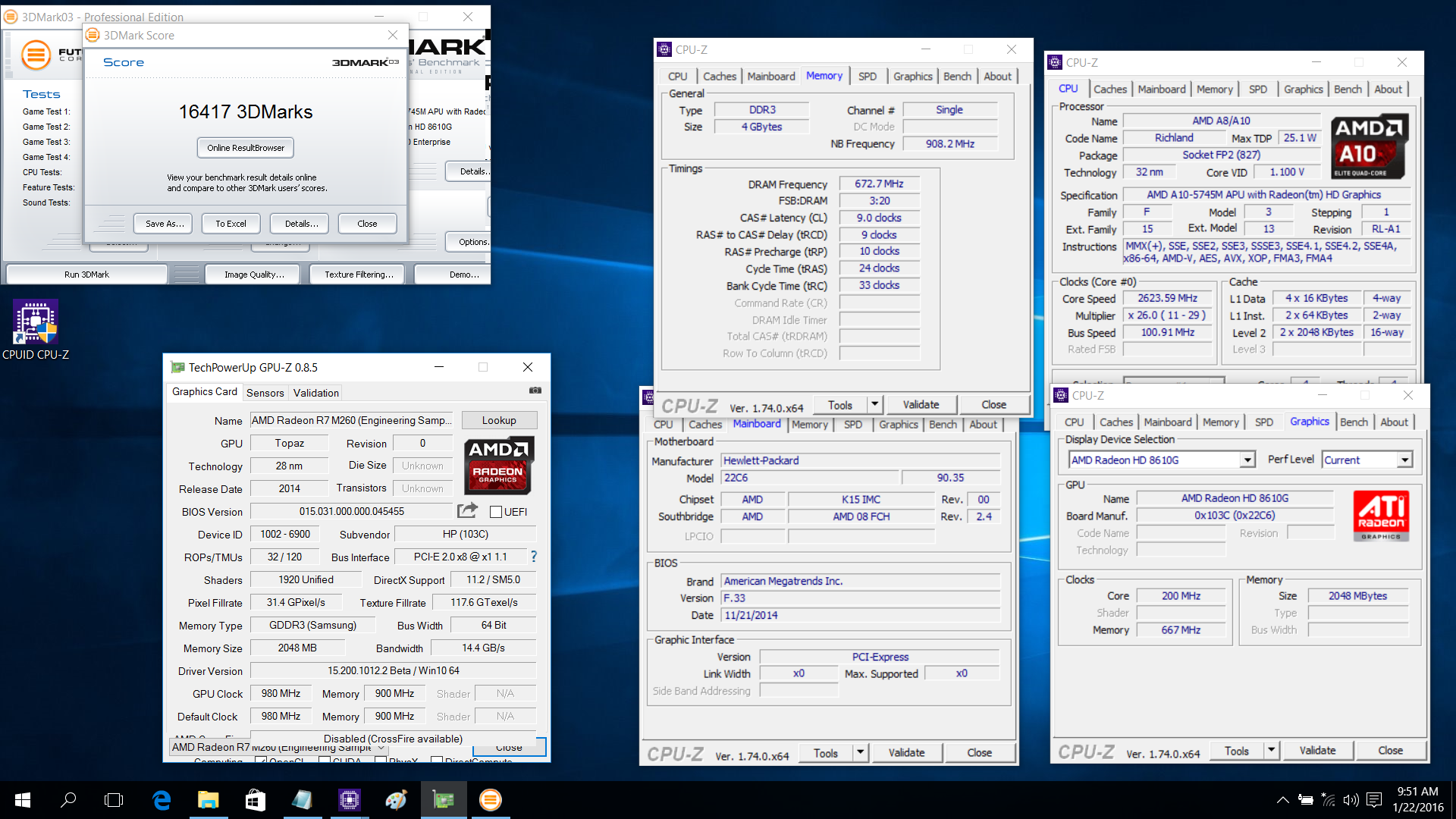Click the ATI Radeon Graphics logo in CPU-Z
Image resolution: width=1456 pixels, height=819 pixels.
click(x=1381, y=516)
